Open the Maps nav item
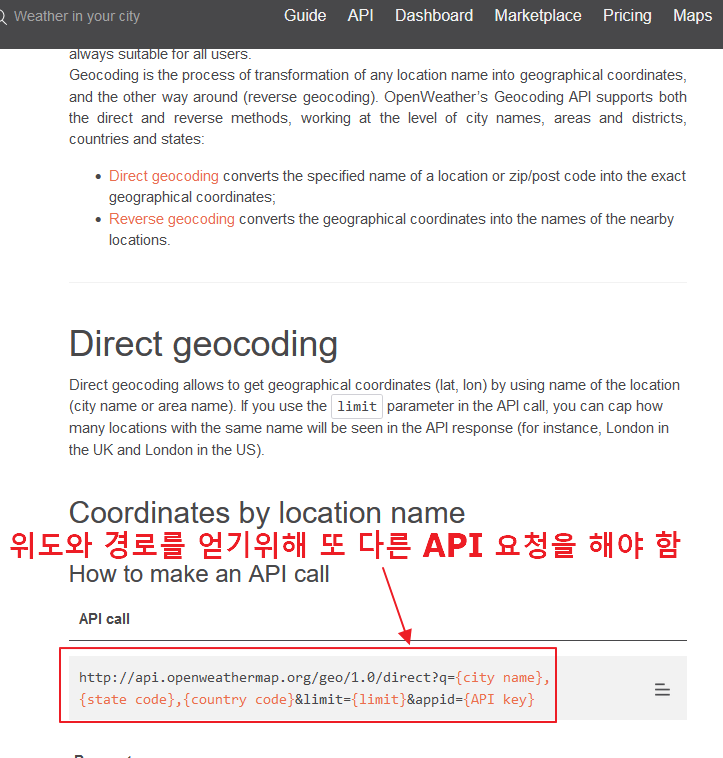This screenshot has width=723, height=758. click(x=693, y=15)
